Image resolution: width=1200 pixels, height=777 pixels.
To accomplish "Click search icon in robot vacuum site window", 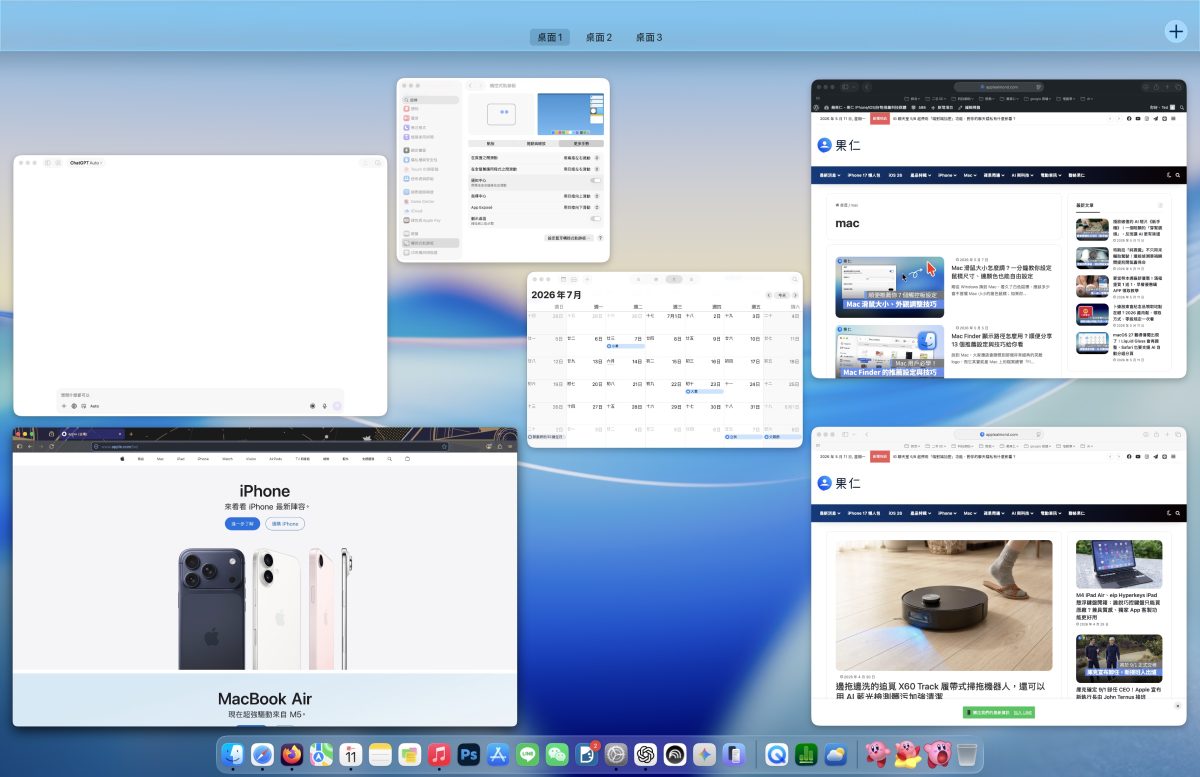I will (1178, 512).
